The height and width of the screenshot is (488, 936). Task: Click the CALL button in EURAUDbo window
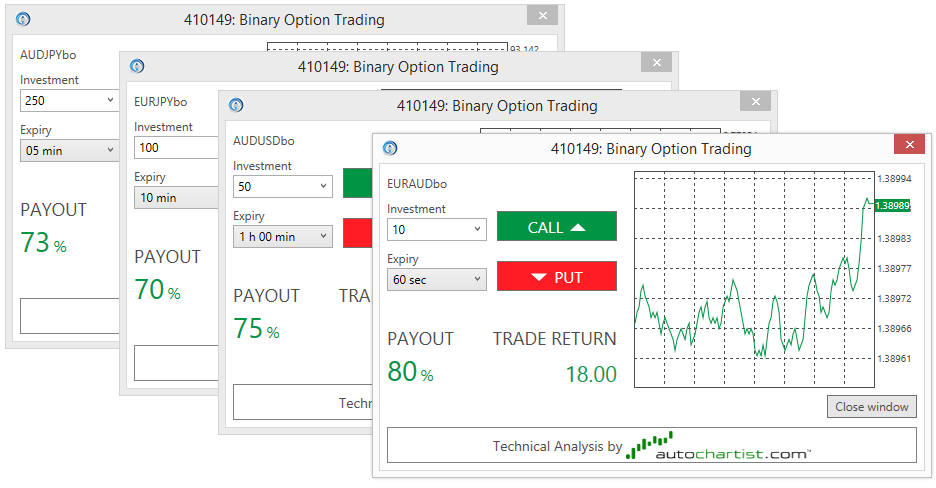coord(556,227)
